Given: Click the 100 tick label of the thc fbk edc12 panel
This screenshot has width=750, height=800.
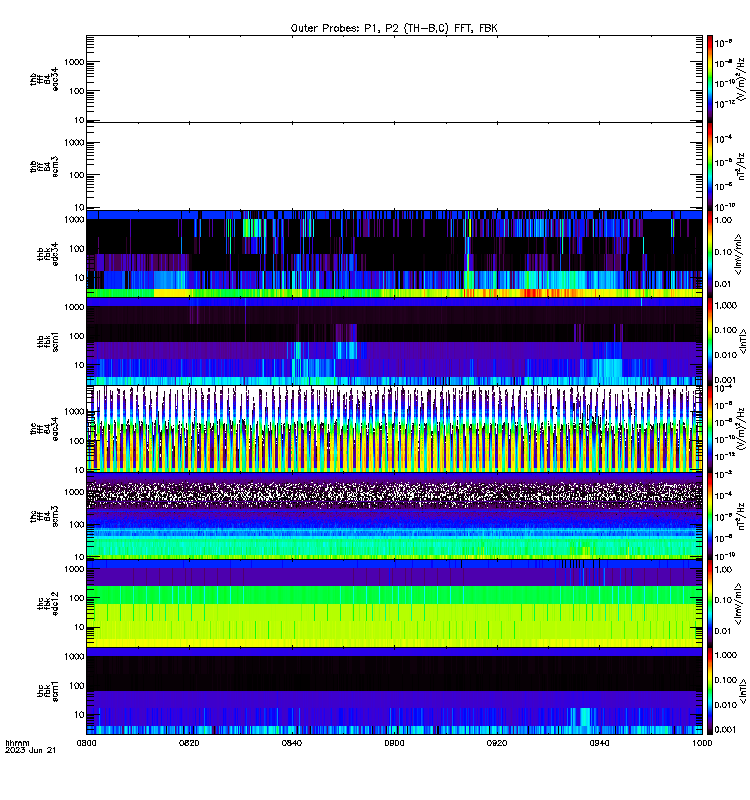Looking at the screenshot, I should pyautogui.click(x=77, y=598).
